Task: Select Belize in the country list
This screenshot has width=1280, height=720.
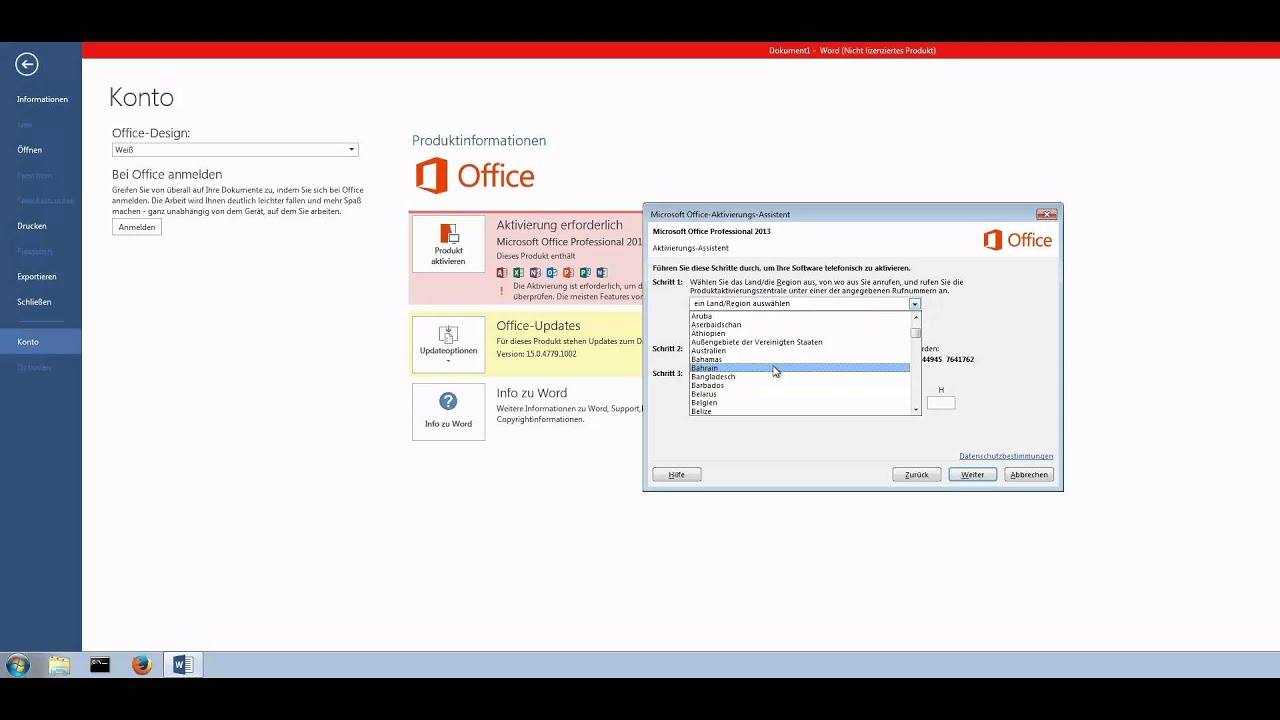Action: tap(800, 411)
